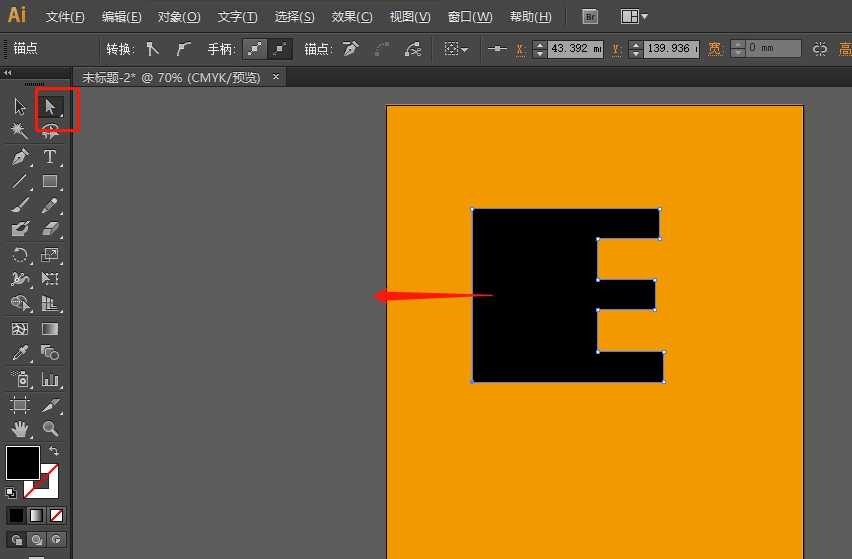Open the arrange documents dropdown

click(634, 17)
